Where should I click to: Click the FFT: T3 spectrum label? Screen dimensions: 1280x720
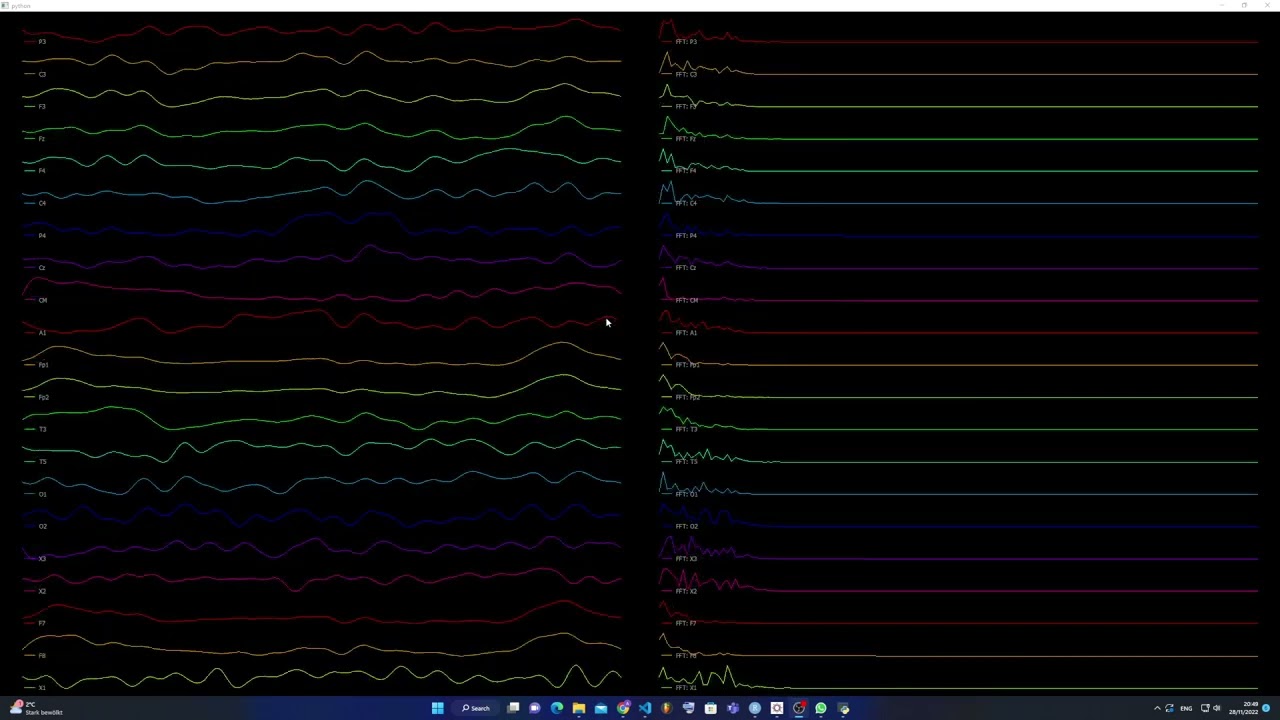[686, 429]
